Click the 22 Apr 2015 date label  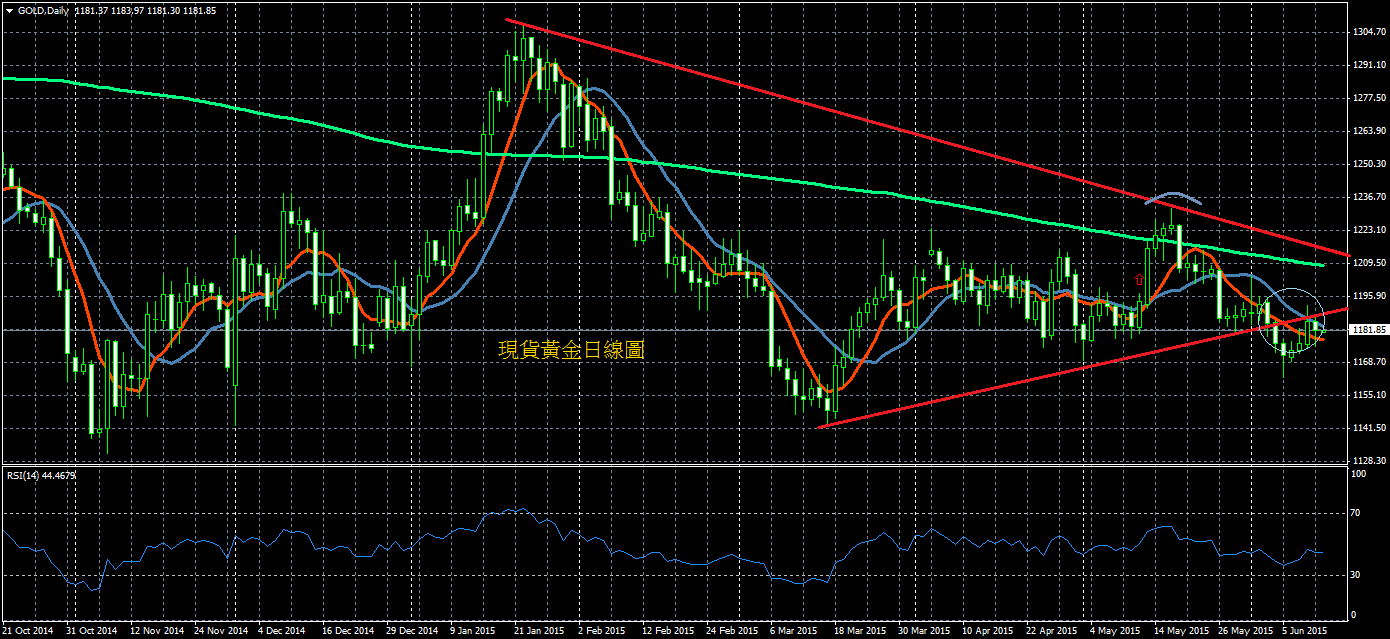[1051, 631]
